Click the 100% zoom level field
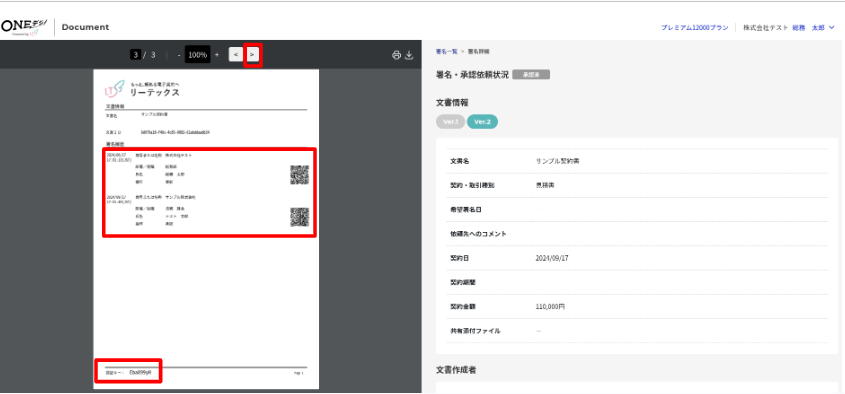The image size is (845, 394). coord(198,54)
